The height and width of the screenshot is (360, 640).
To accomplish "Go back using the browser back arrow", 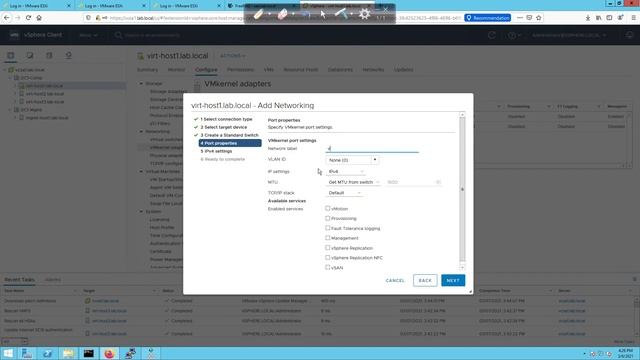I will tap(7, 18).
